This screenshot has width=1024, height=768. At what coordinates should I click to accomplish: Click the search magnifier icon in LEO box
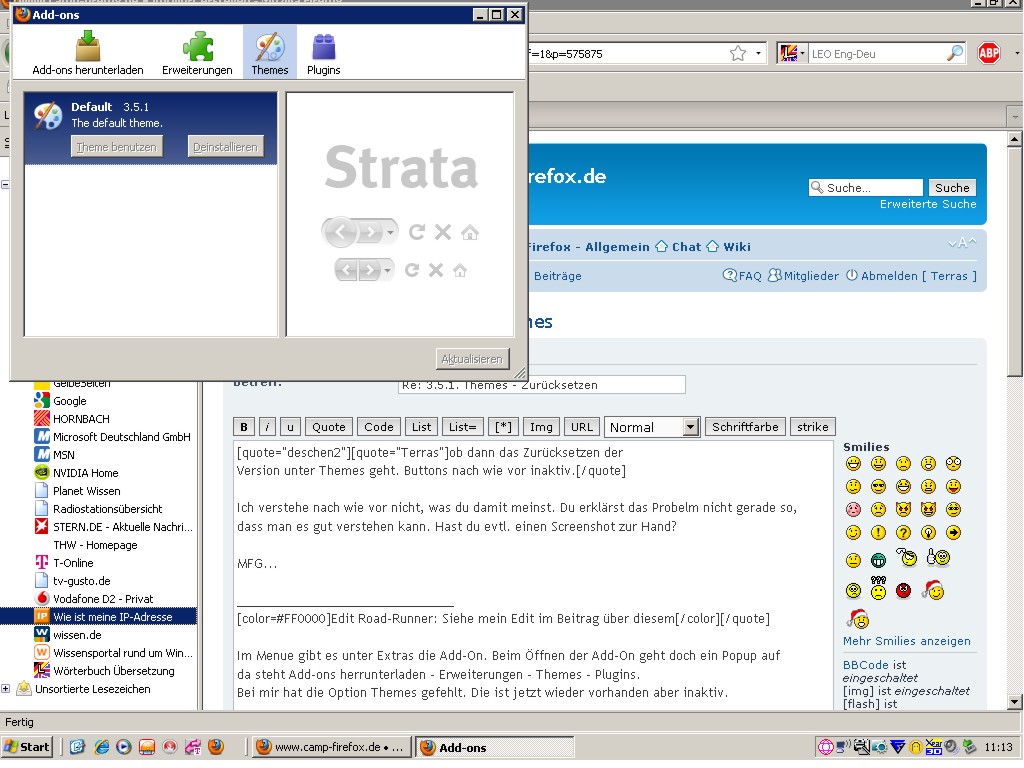coord(955,53)
